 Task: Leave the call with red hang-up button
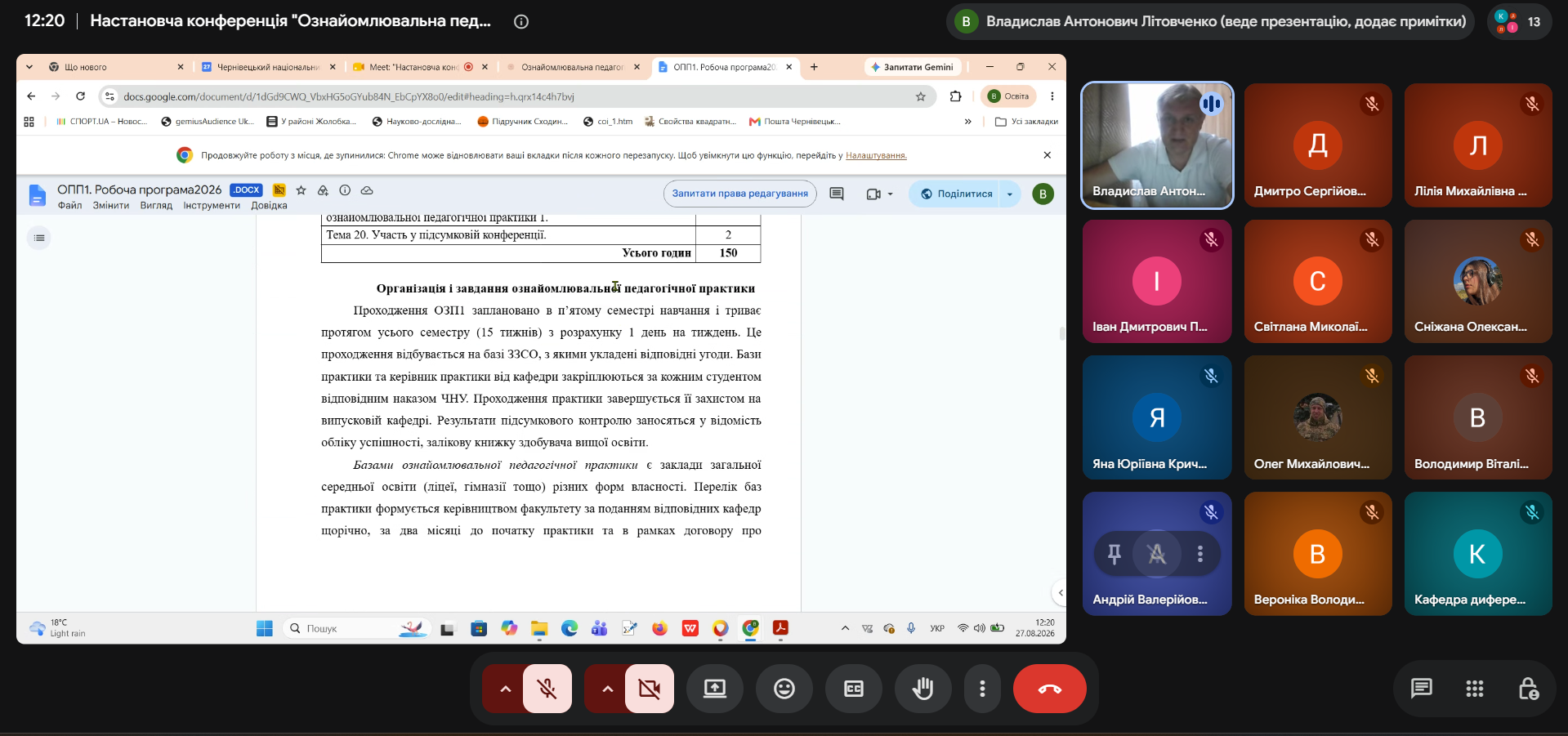(1050, 689)
